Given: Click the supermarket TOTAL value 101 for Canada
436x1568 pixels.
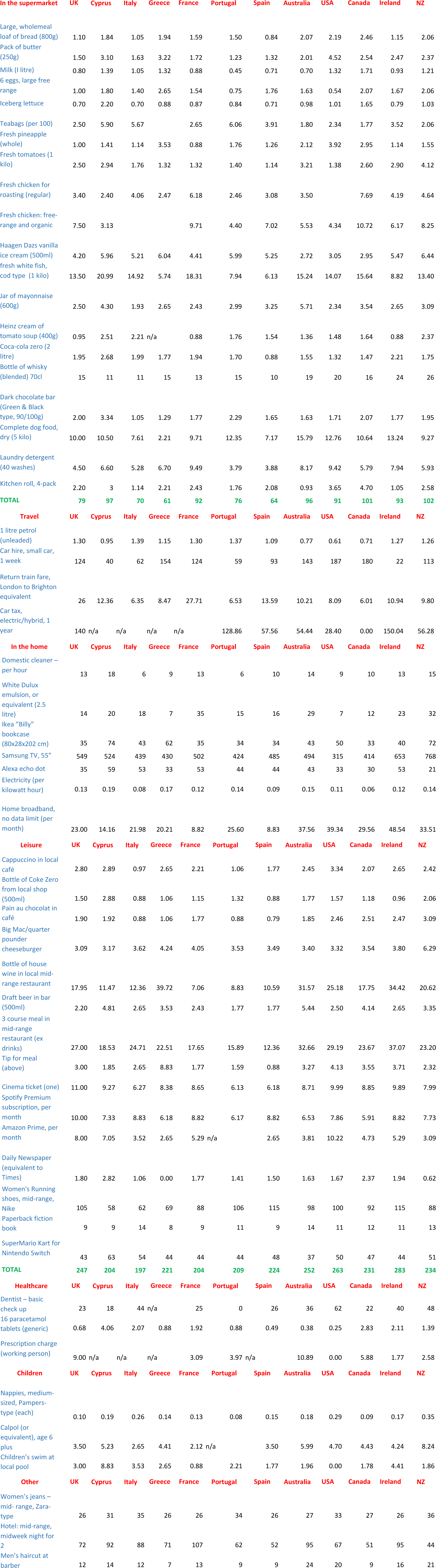Looking at the screenshot, I should (x=367, y=501).
